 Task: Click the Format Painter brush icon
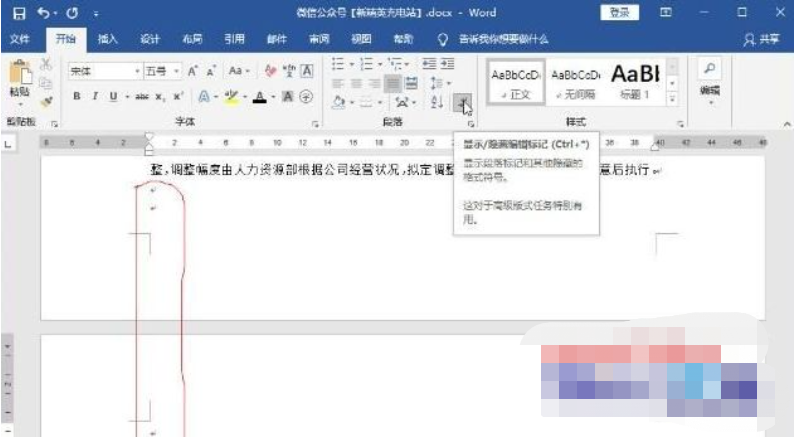pos(46,101)
